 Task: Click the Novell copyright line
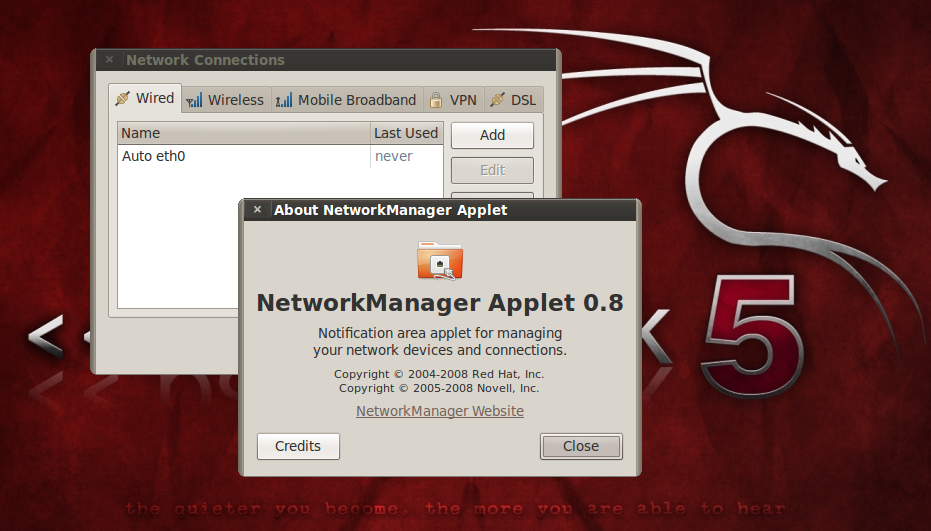[439, 388]
